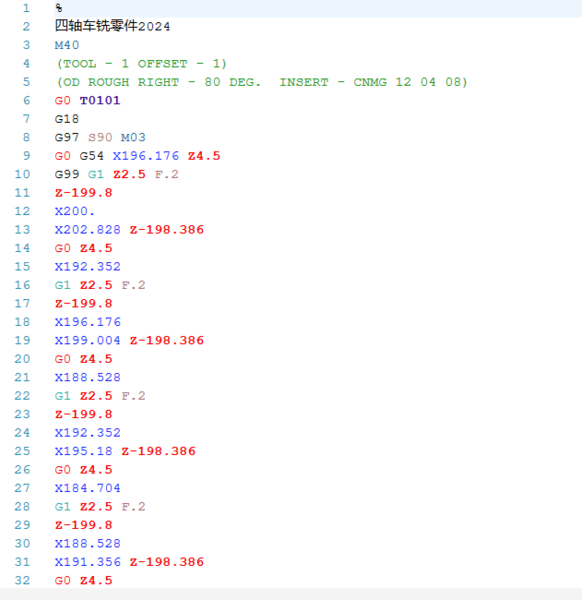The image size is (582, 600).
Task: Click Z-198.386 on line 13
Action: coord(167,230)
